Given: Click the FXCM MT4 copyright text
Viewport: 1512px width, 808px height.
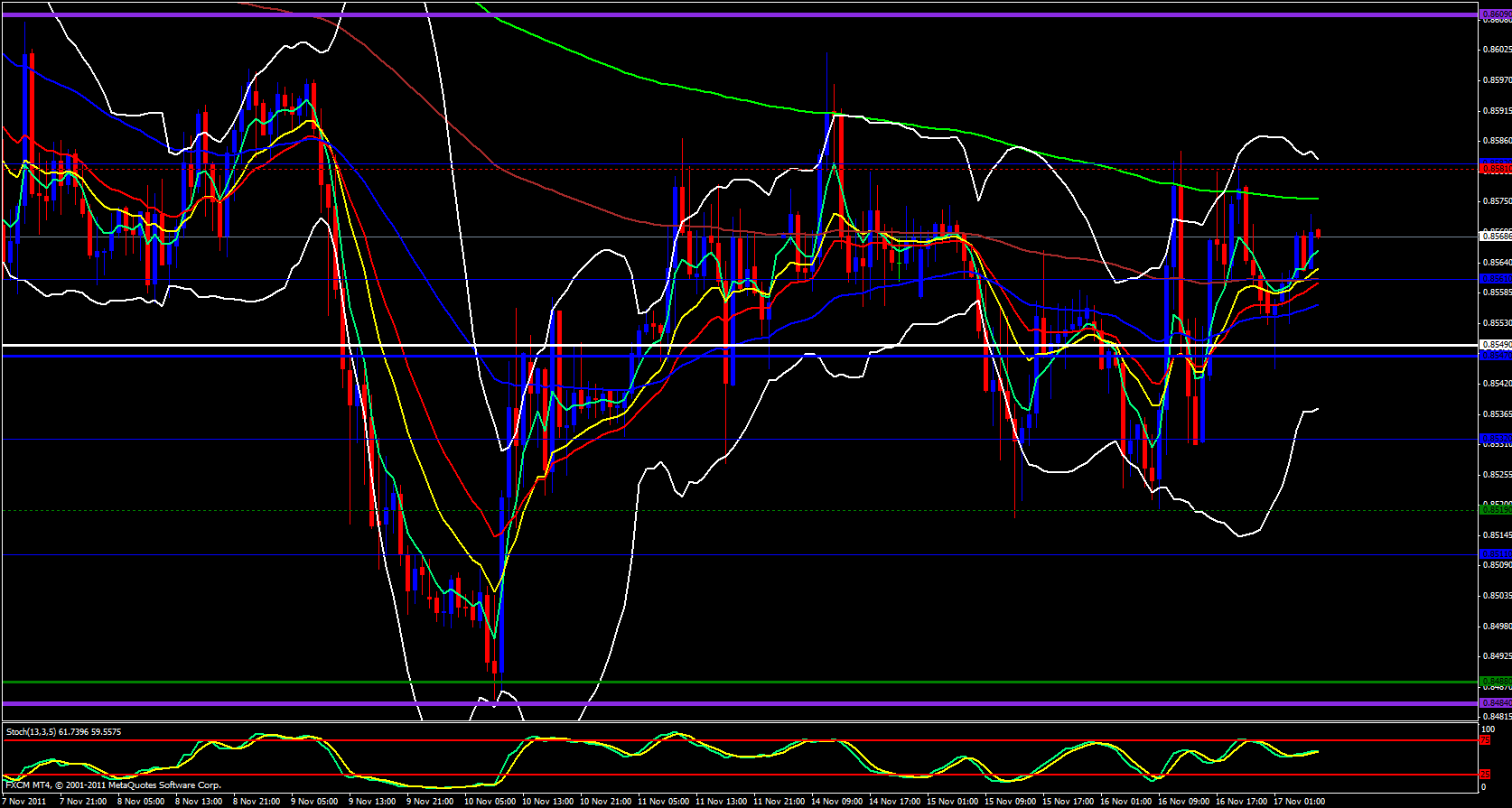Looking at the screenshot, I should 113,785.
